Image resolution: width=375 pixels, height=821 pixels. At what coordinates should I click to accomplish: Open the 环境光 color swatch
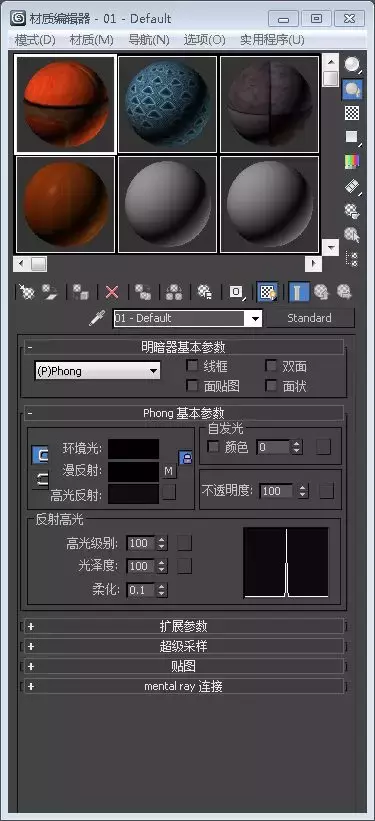point(134,449)
